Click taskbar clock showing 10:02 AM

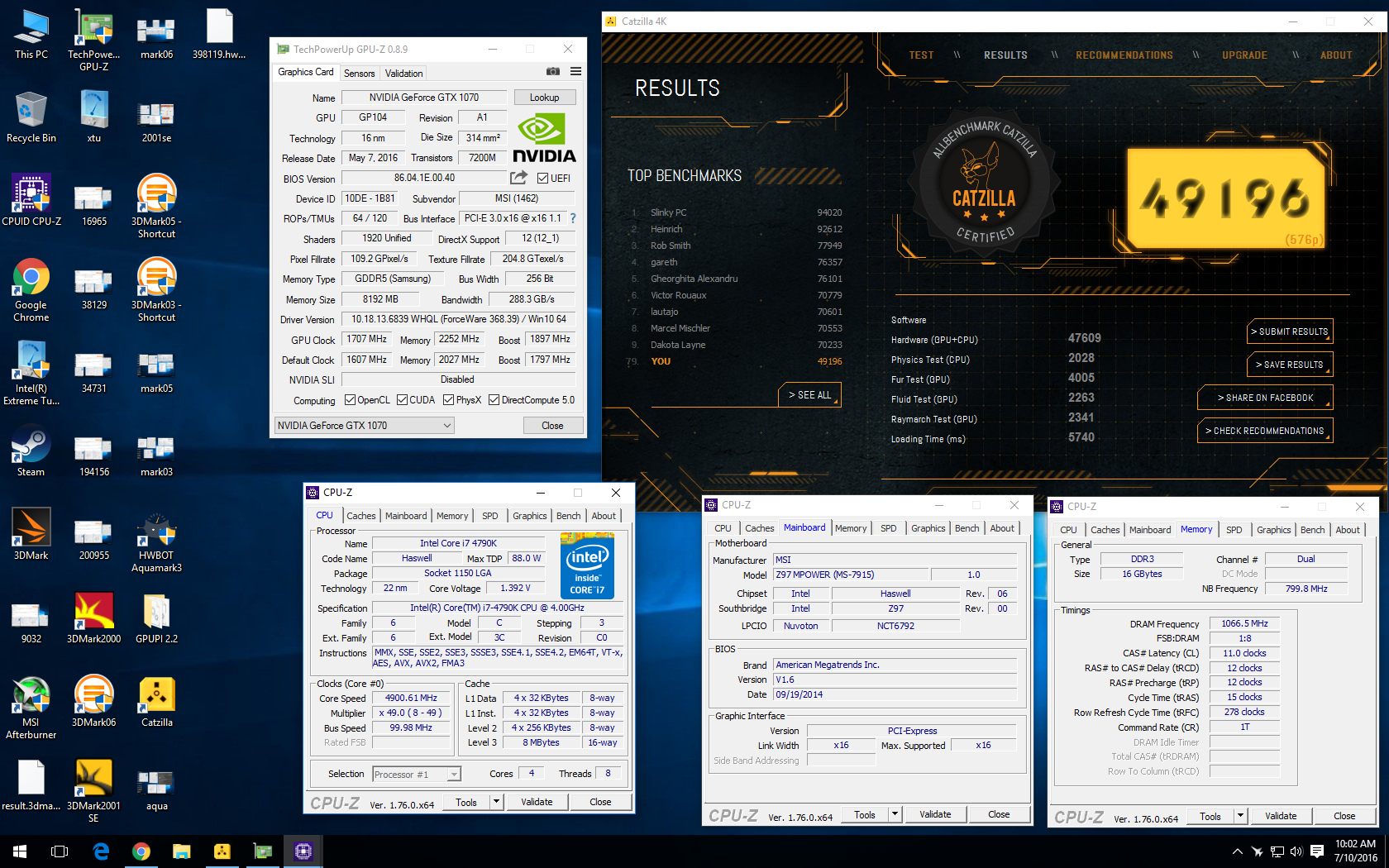(x=1356, y=851)
